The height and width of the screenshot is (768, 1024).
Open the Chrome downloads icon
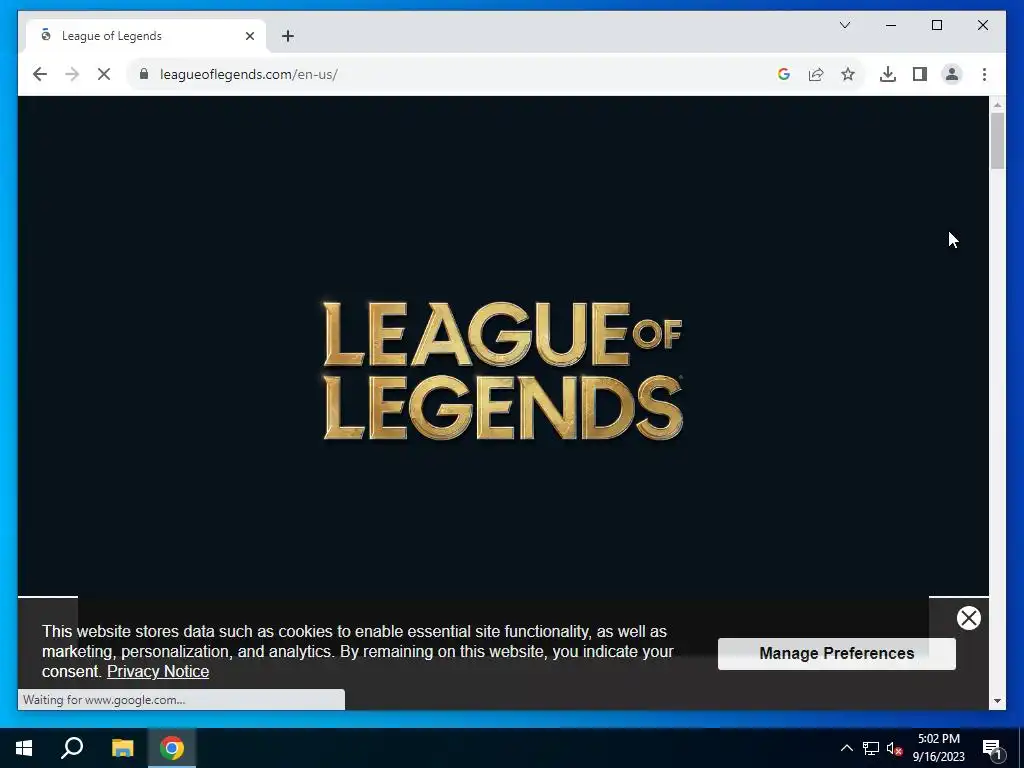coord(888,74)
